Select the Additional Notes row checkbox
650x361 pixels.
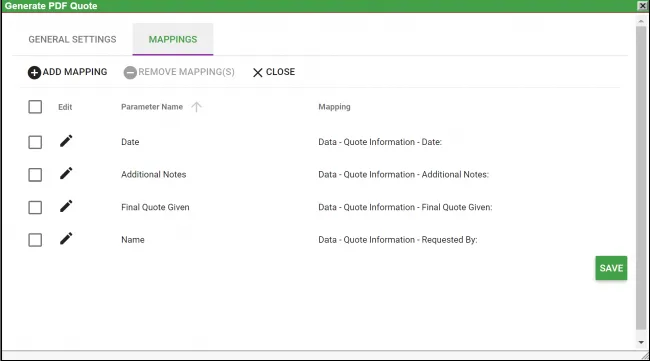(x=35, y=174)
